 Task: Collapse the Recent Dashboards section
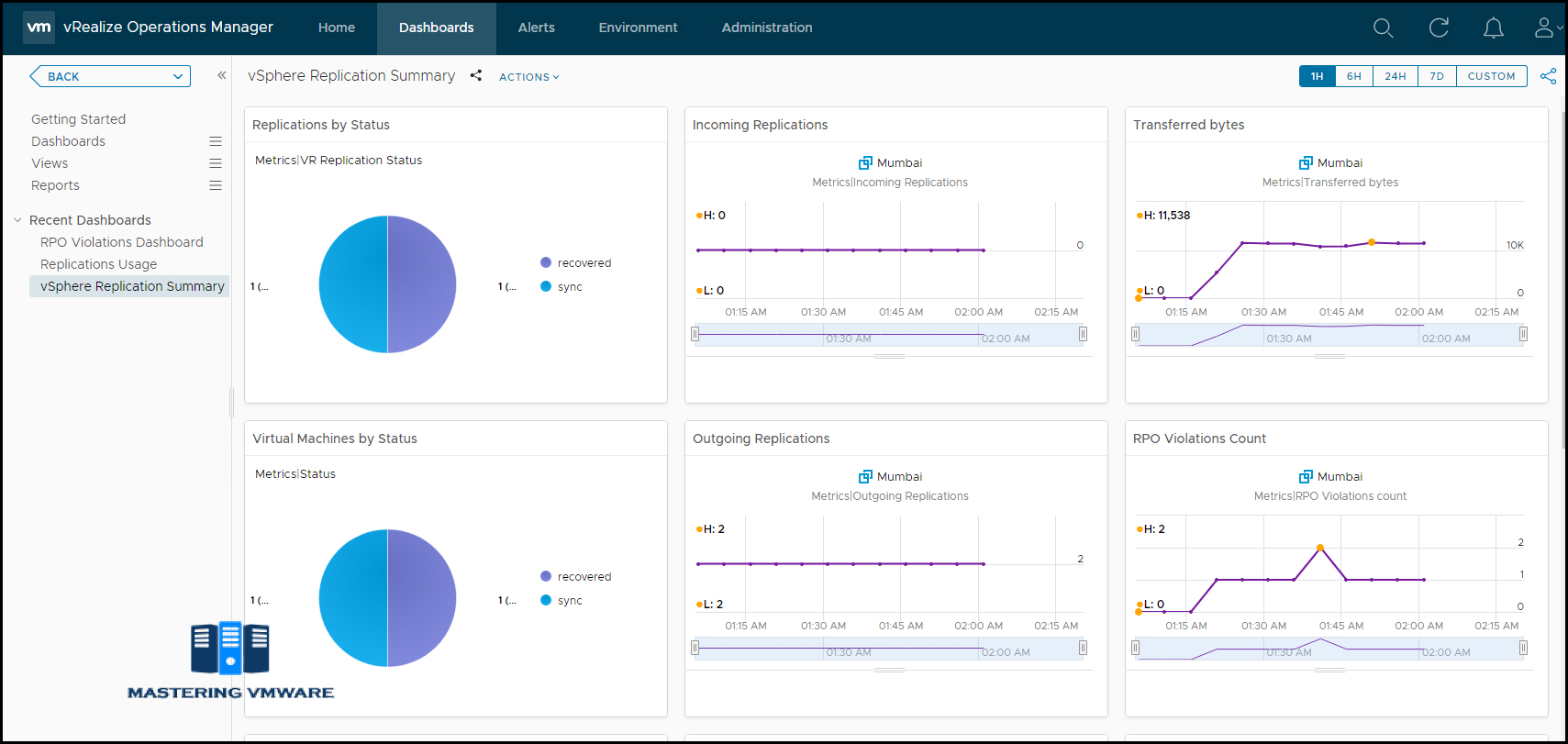point(17,220)
